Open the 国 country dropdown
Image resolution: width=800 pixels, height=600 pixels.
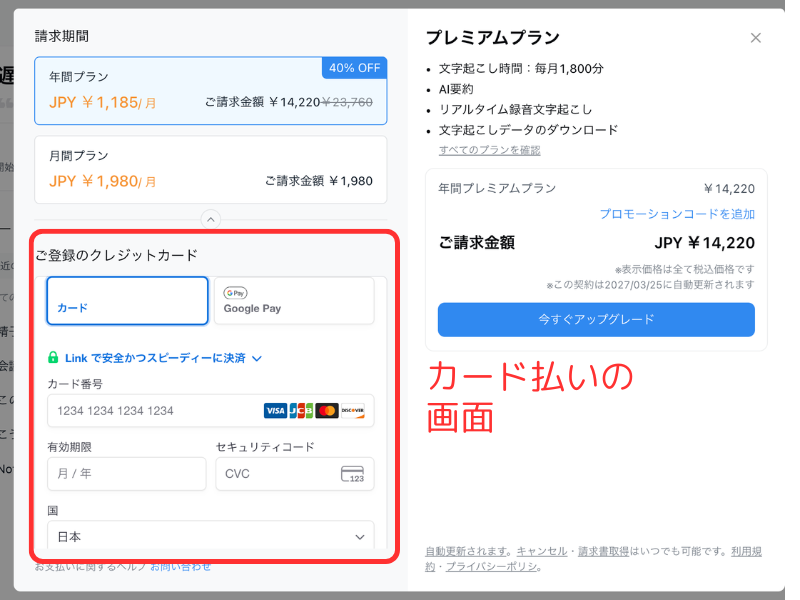click(210, 537)
